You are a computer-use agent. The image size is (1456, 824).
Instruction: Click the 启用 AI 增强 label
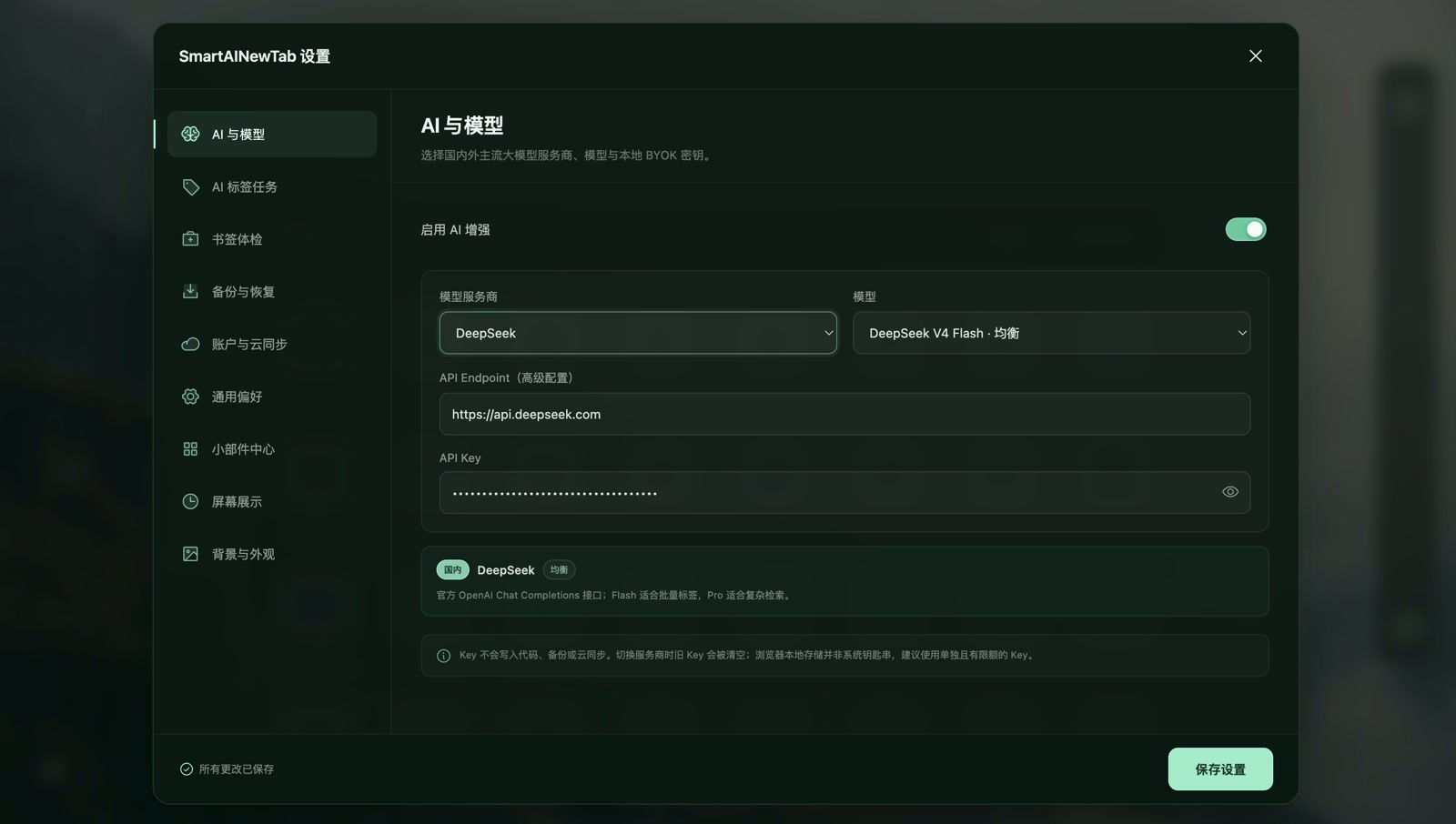pyautogui.click(x=455, y=230)
